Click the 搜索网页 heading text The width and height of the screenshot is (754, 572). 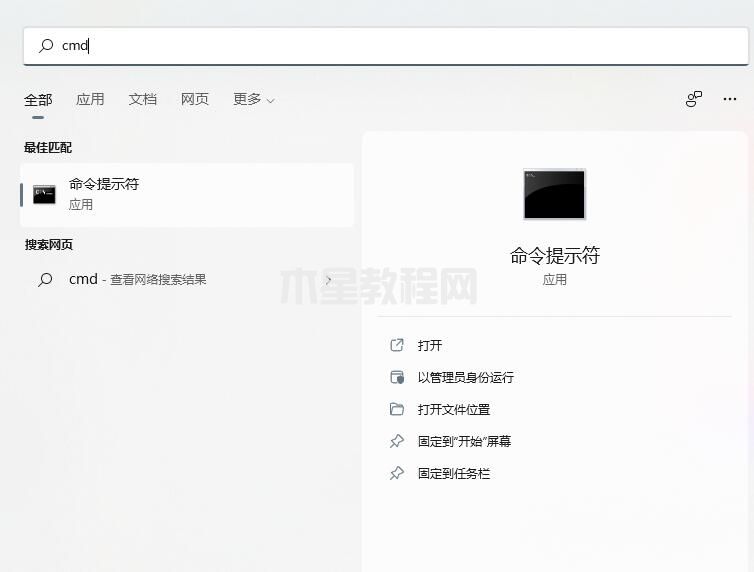(x=49, y=245)
